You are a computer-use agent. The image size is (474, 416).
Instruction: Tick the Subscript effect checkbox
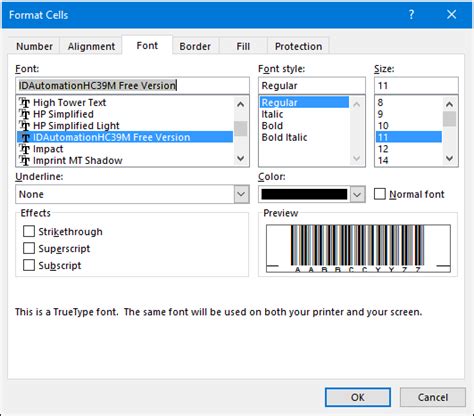point(29,265)
